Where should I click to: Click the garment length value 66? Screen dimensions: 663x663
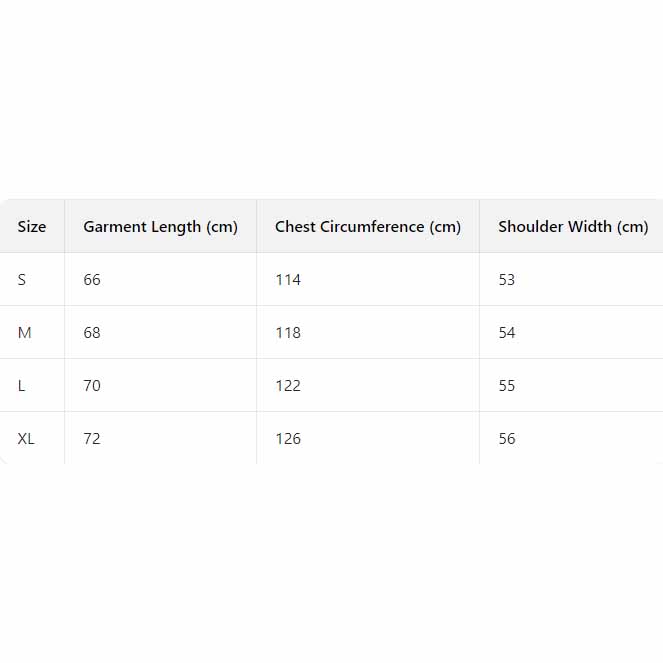point(92,280)
